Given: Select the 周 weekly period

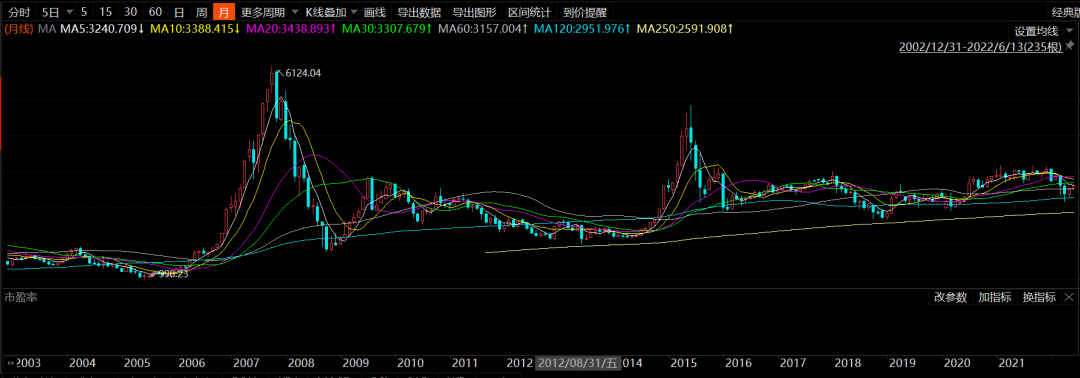Looking at the screenshot, I should 201,12.
